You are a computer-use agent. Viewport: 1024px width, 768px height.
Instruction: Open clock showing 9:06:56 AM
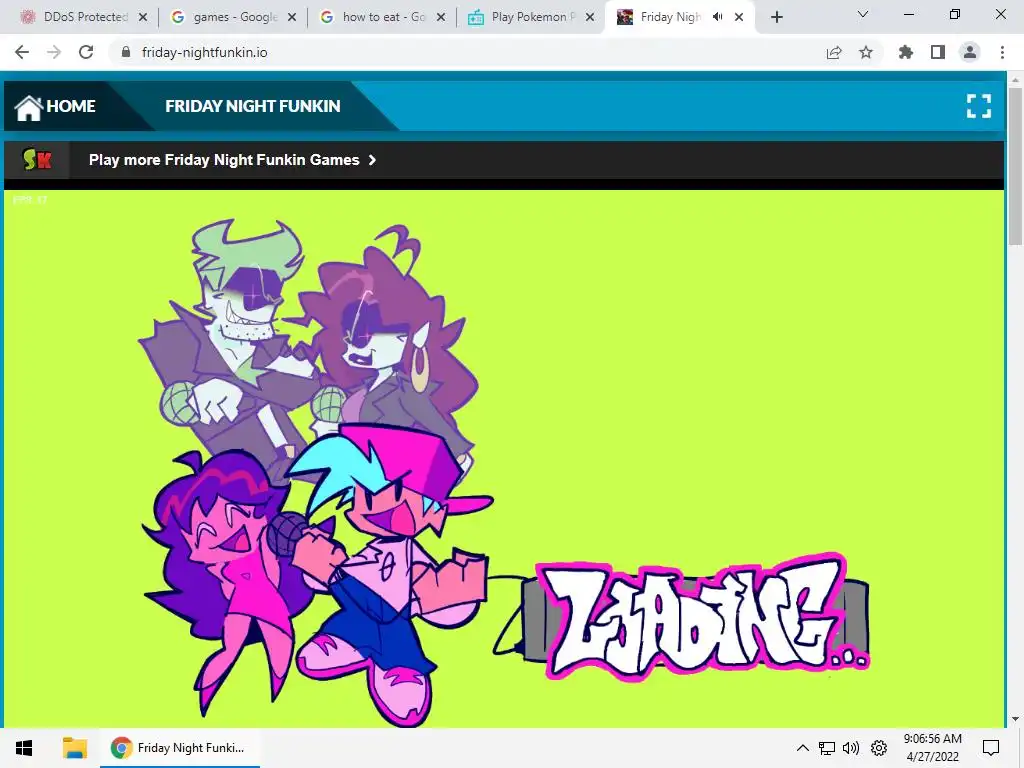point(933,748)
